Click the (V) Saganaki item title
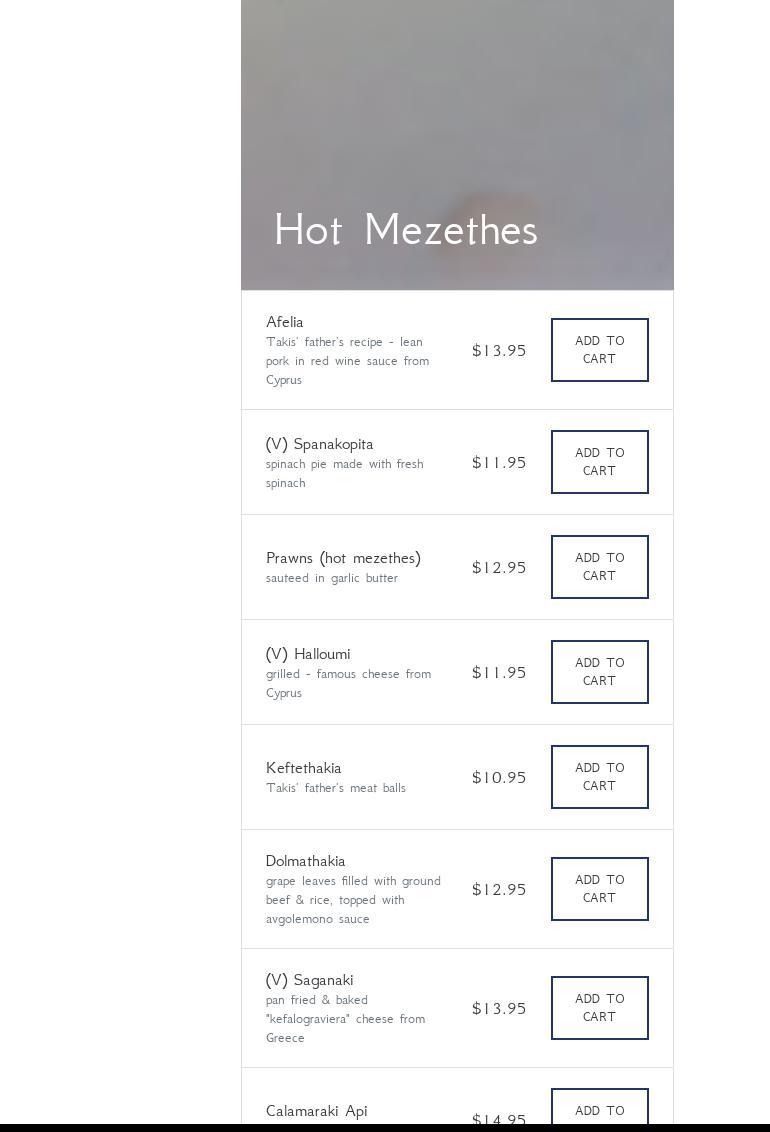770x1132 pixels. [309, 980]
